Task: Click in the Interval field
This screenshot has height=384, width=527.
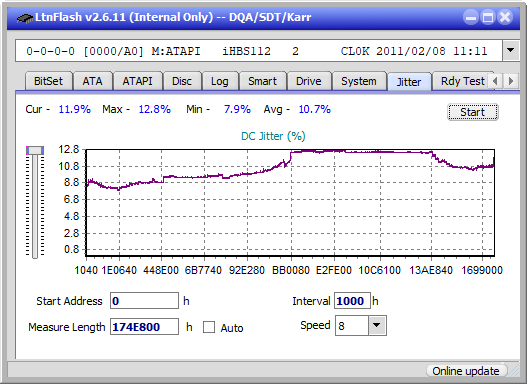Action: coord(352,301)
